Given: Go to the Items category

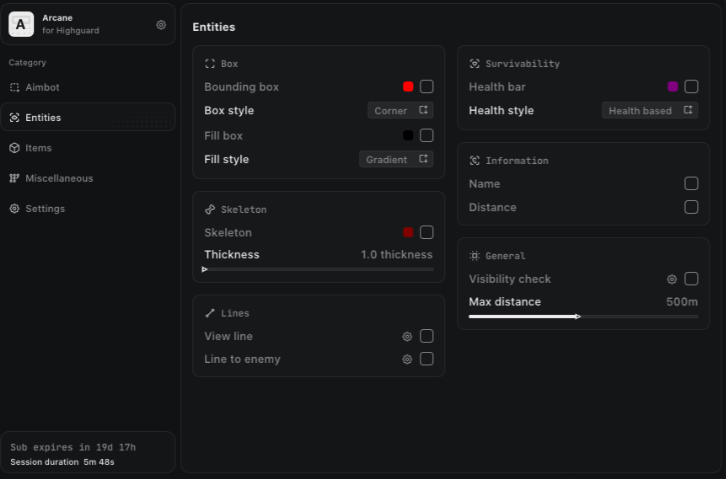Looking at the screenshot, I should click(x=38, y=148).
